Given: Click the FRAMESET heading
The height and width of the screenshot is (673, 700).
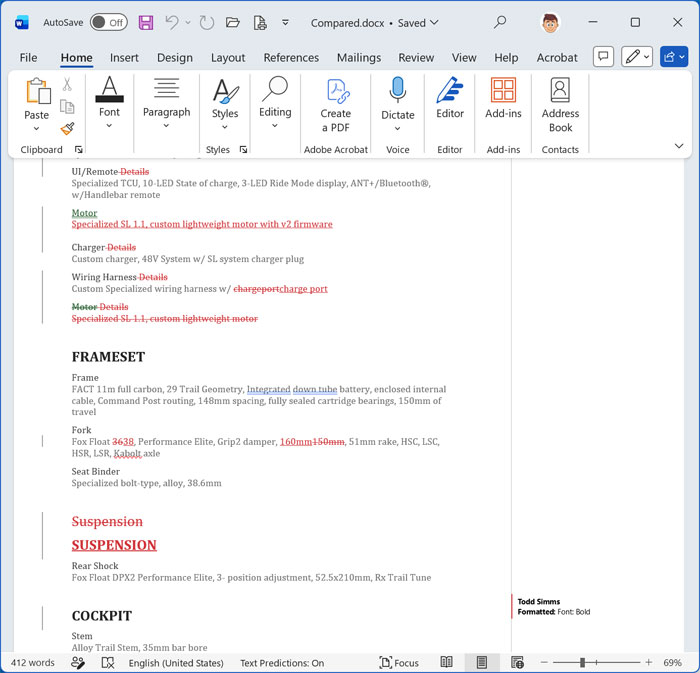Looking at the screenshot, I should (x=108, y=357).
